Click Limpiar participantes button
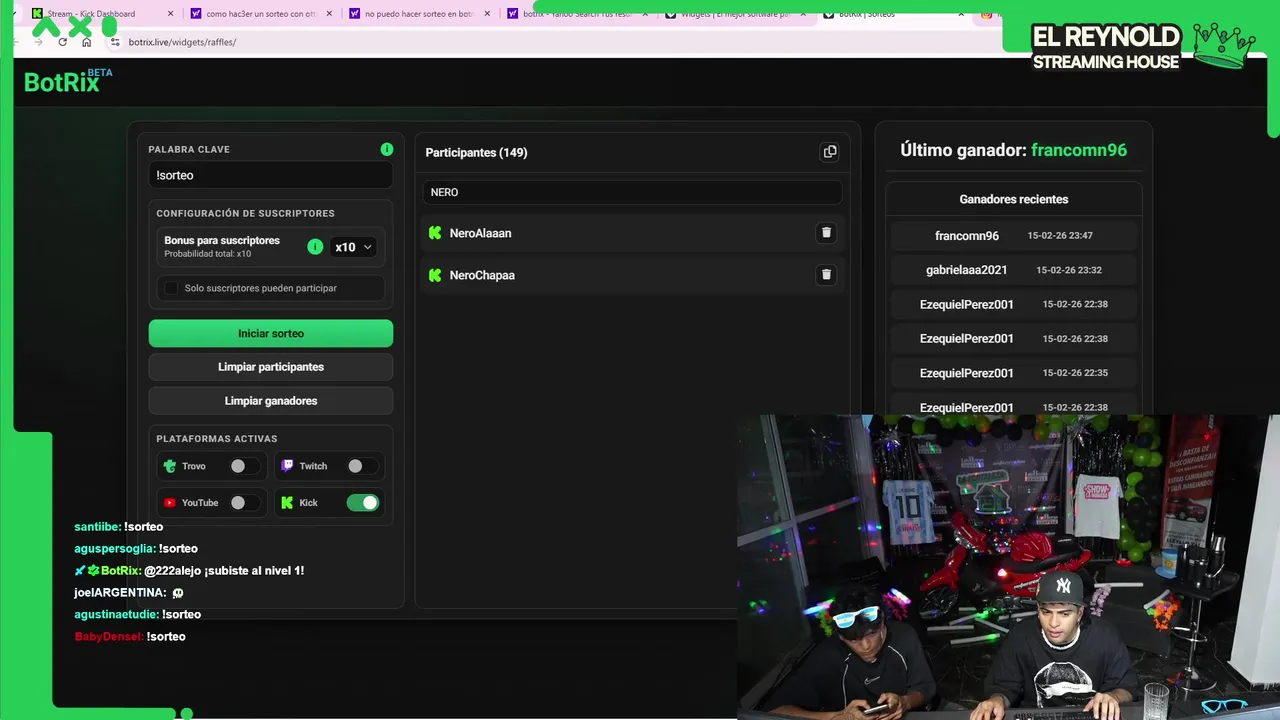 point(271,367)
